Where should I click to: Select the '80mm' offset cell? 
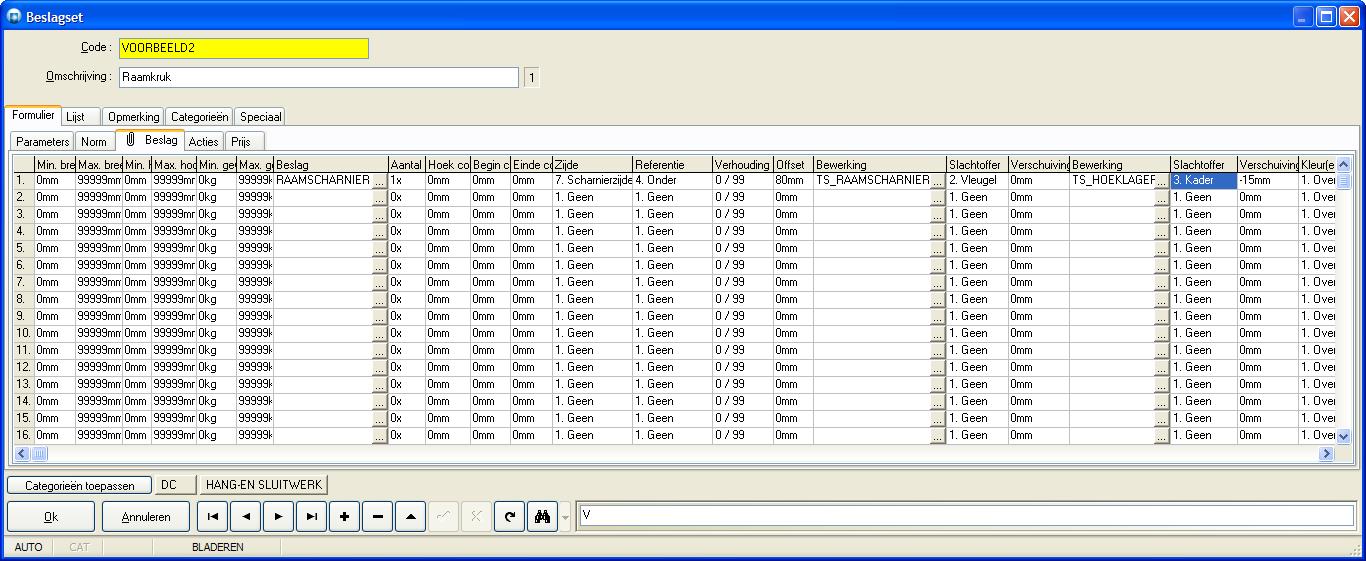coord(793,181)
